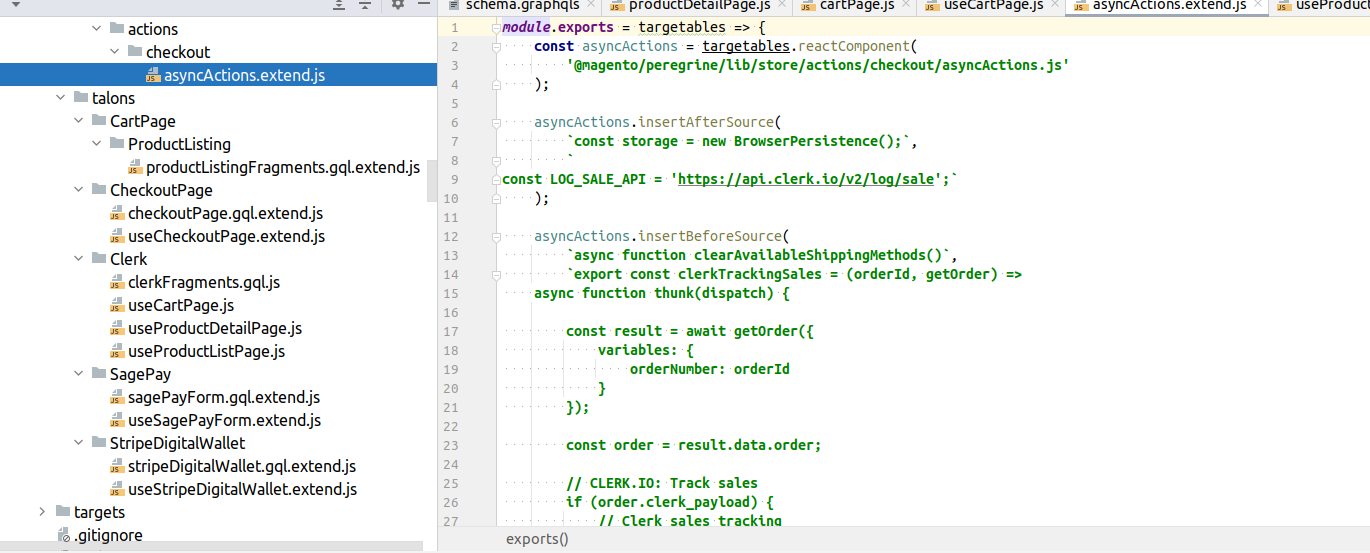Close the useCartPage.js editor tab
1370x553 pixels.
point(1055,5)
